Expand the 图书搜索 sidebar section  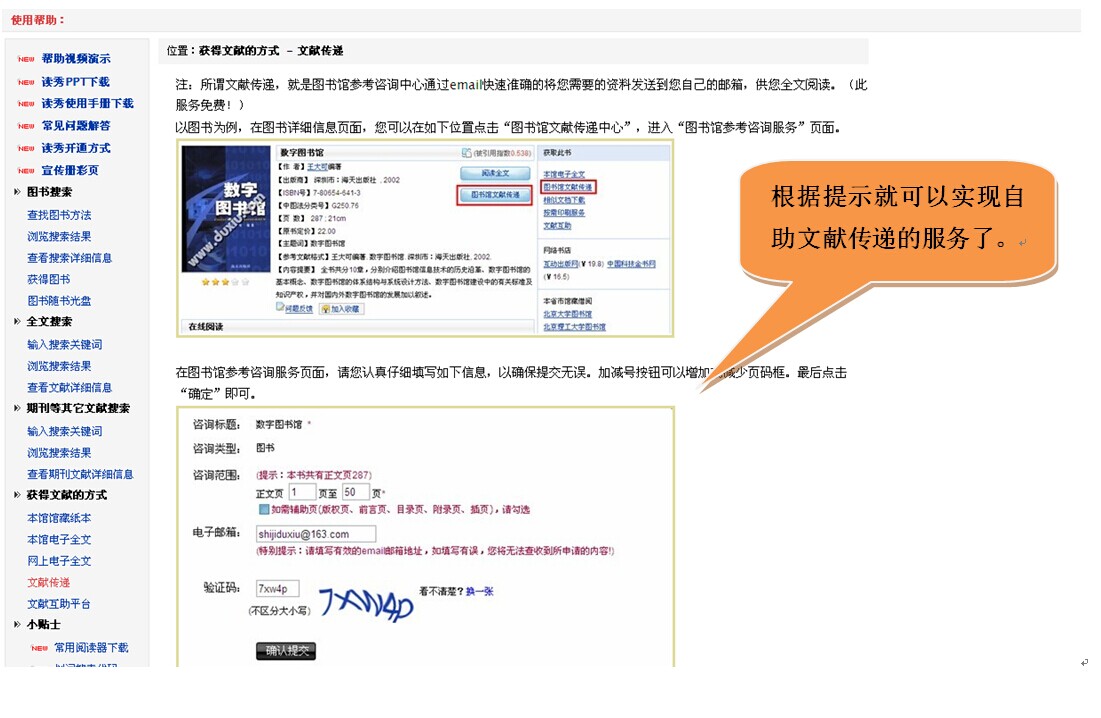pyautogui.click(x=18, y=192)
